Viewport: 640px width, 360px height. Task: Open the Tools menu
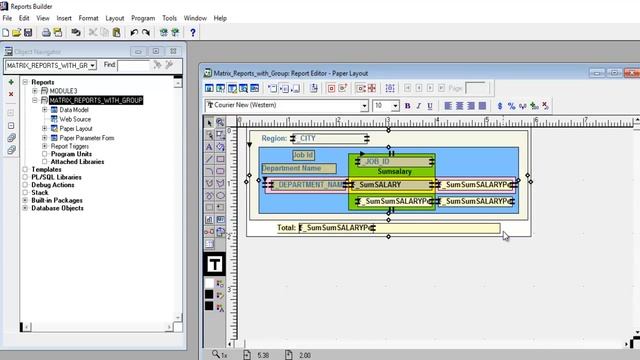[169, 18]
